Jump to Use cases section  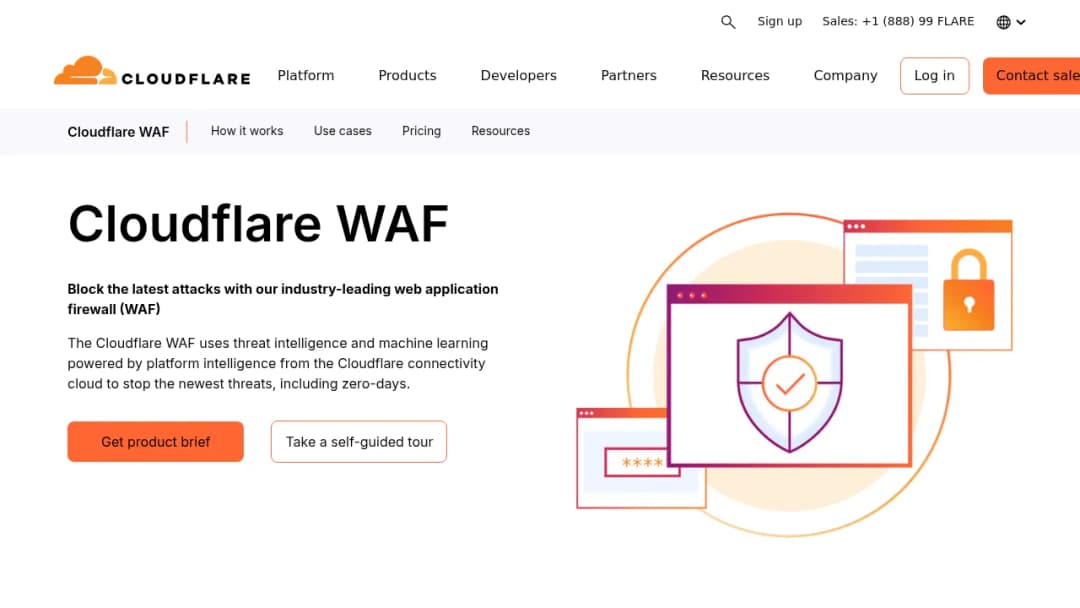click(342, 131)
